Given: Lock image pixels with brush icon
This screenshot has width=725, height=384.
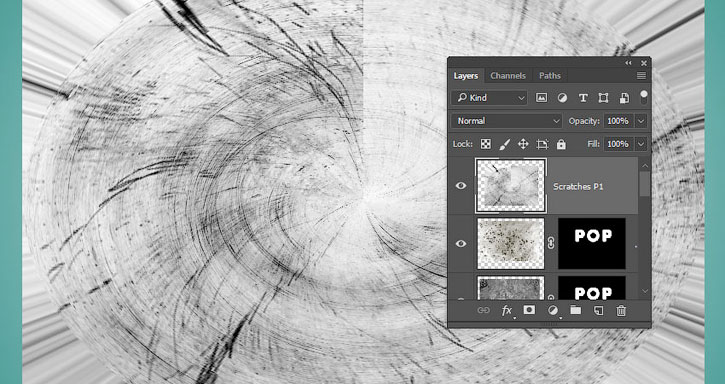Looking at the screenshot, I should coord(504,144).
